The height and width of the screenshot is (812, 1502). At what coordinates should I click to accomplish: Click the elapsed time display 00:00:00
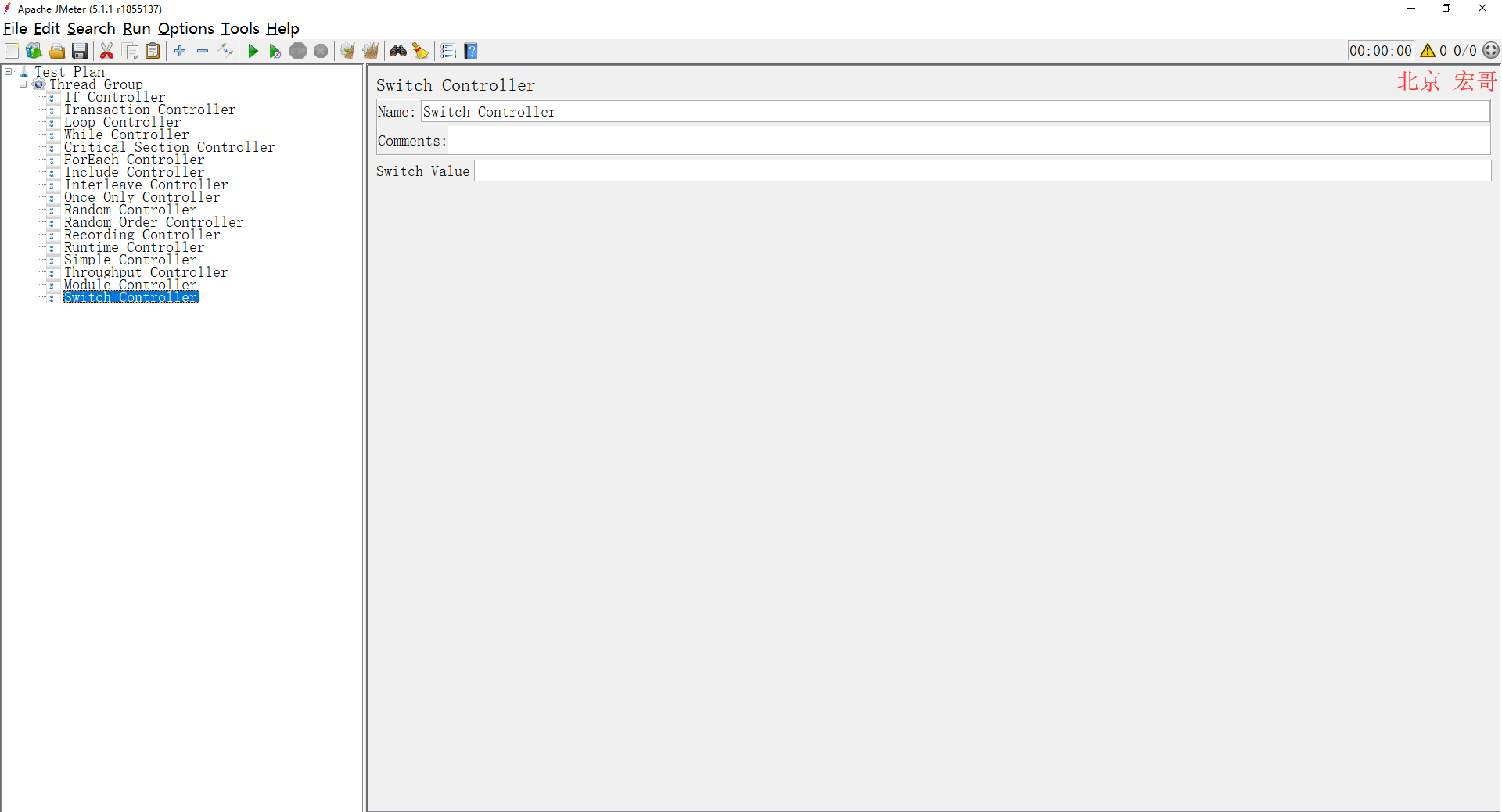click(x=1381, y=51)
